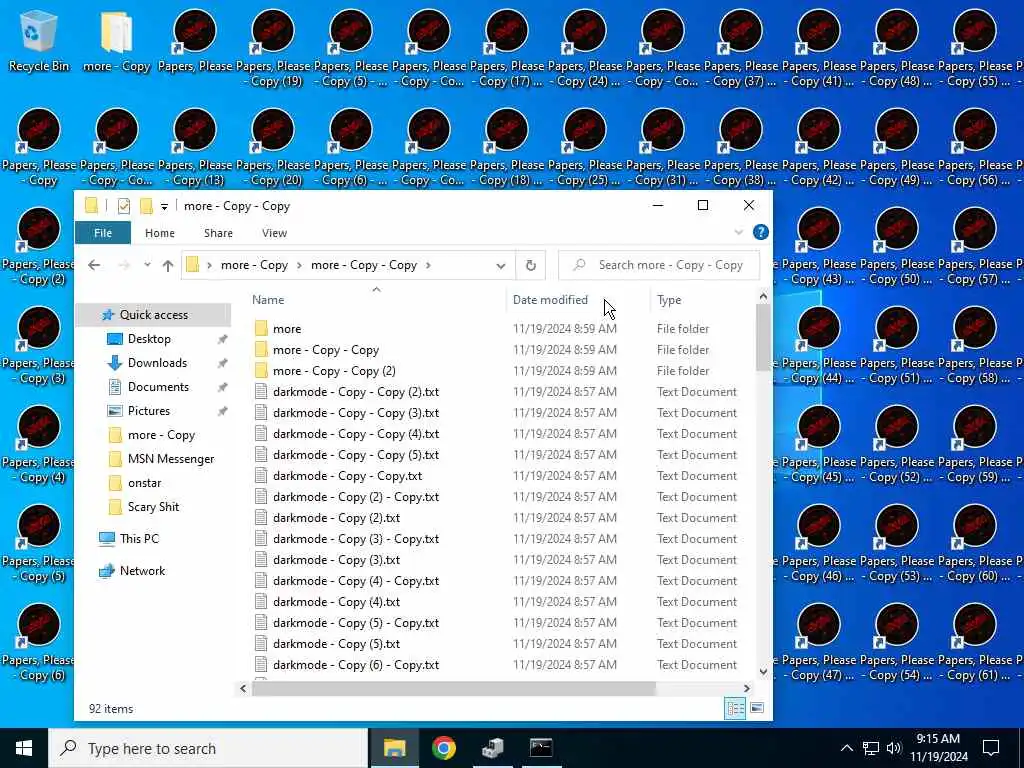Select 'Papers, Please - Copy (20)' desktop shortcut
1024x768 pixels.
click(273, 148)
